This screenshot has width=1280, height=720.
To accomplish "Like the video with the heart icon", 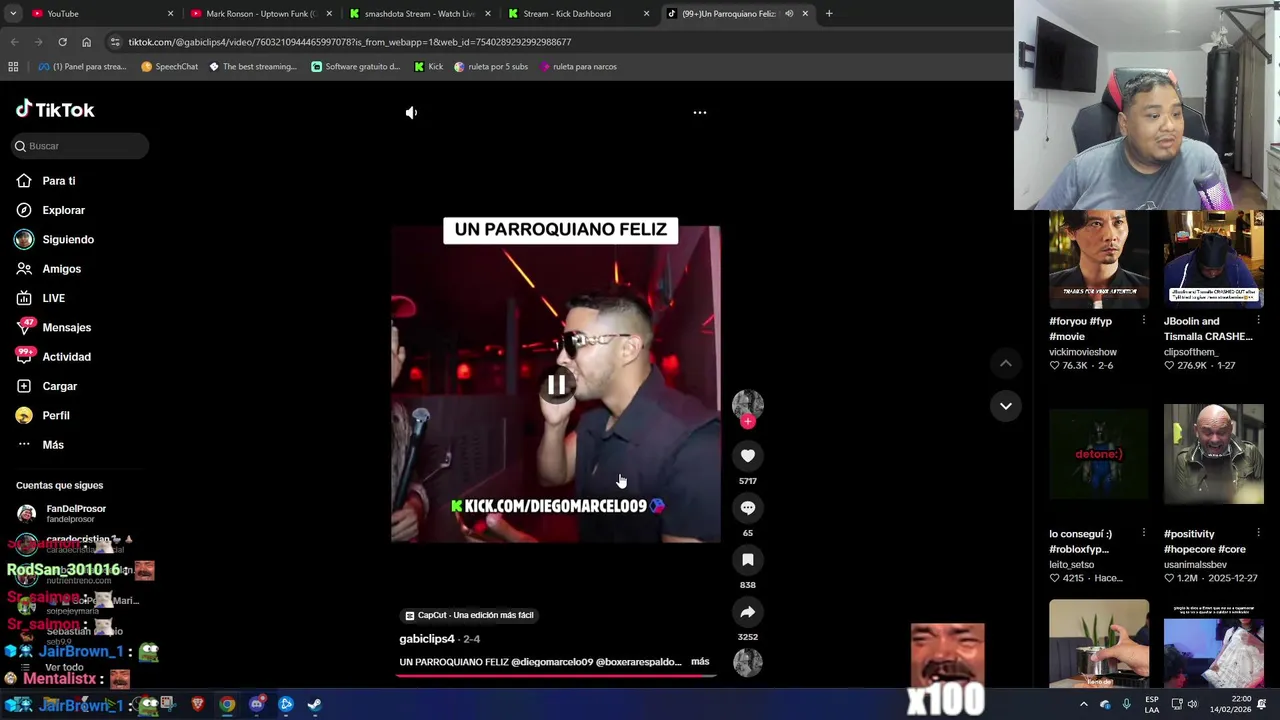I will 747,456.
